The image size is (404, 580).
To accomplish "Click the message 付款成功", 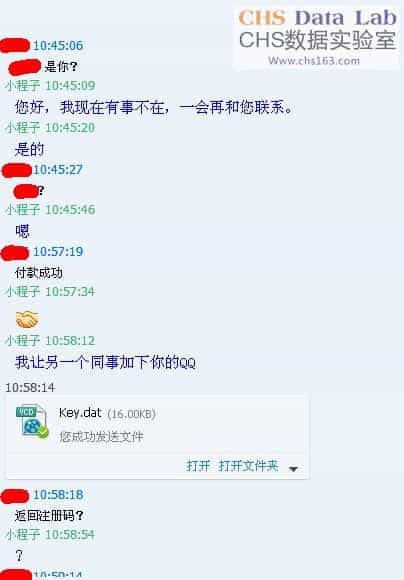I will click(x=38, y=273).
